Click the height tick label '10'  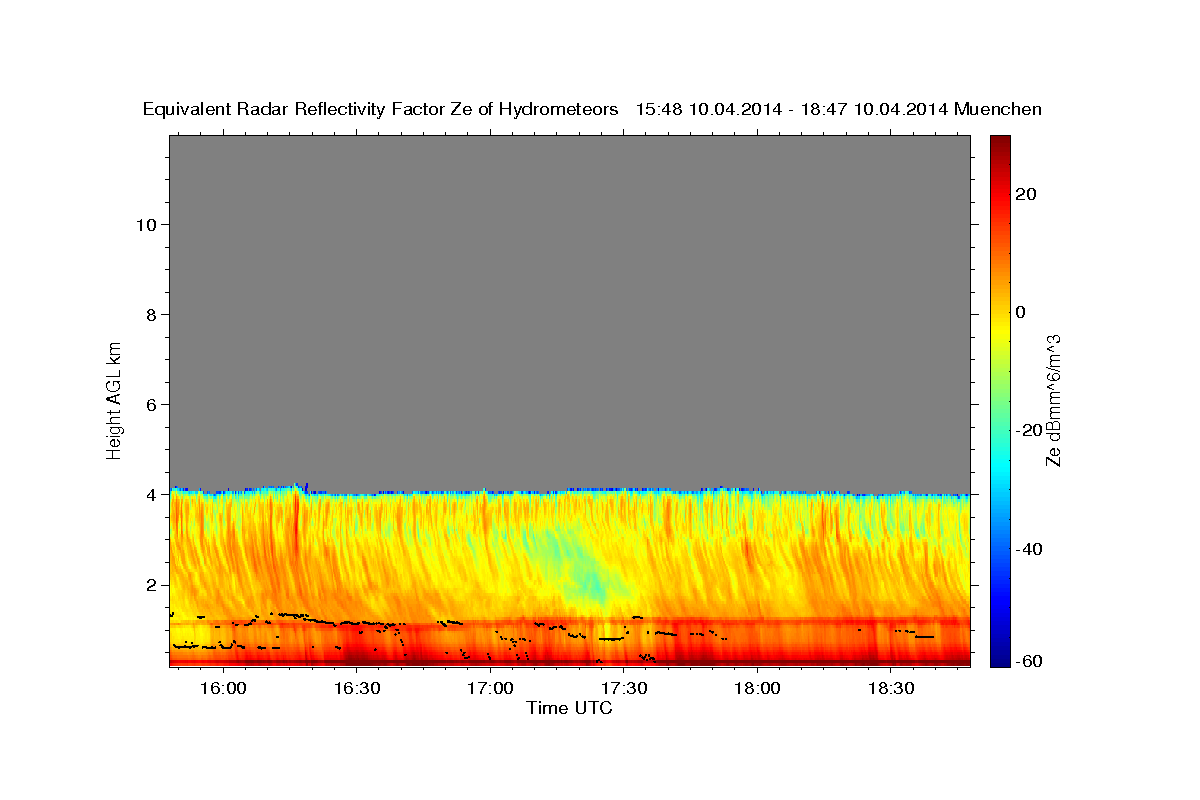pos(146,224)
